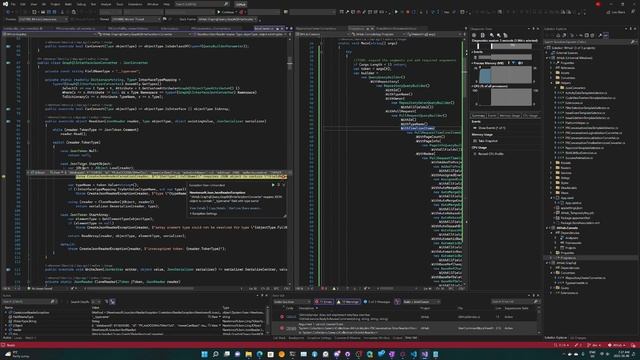The height and width of the screenshot is (360, 640).
Task: Switch to Summary tab in Diagnostic Tools
Action: click(x=478, y=116)
